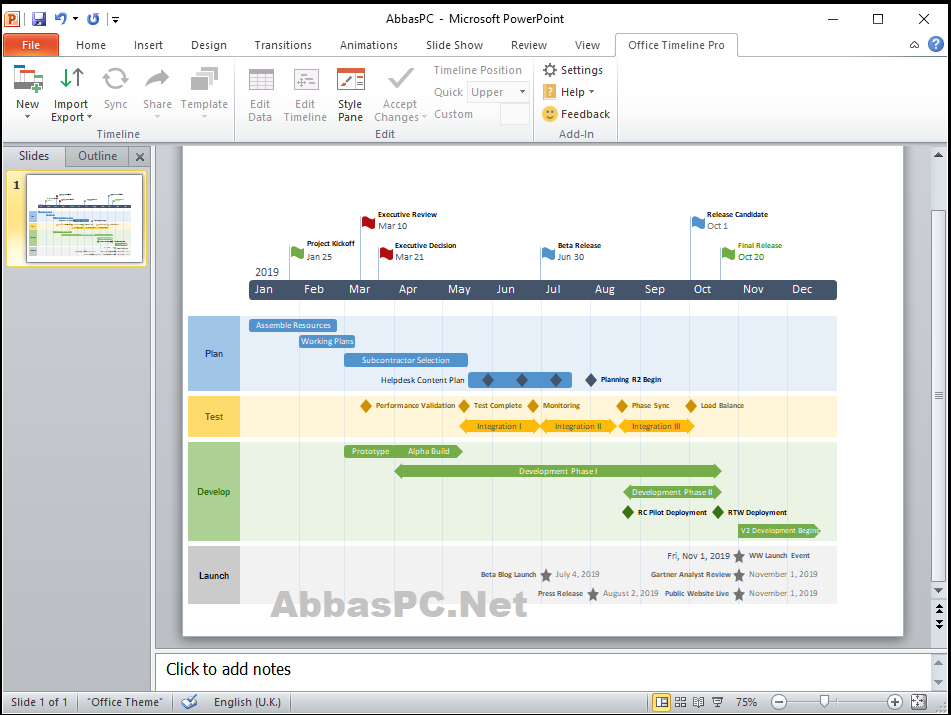Click the Undo icon
Screen dimensions: 951x715
(61, 19)
